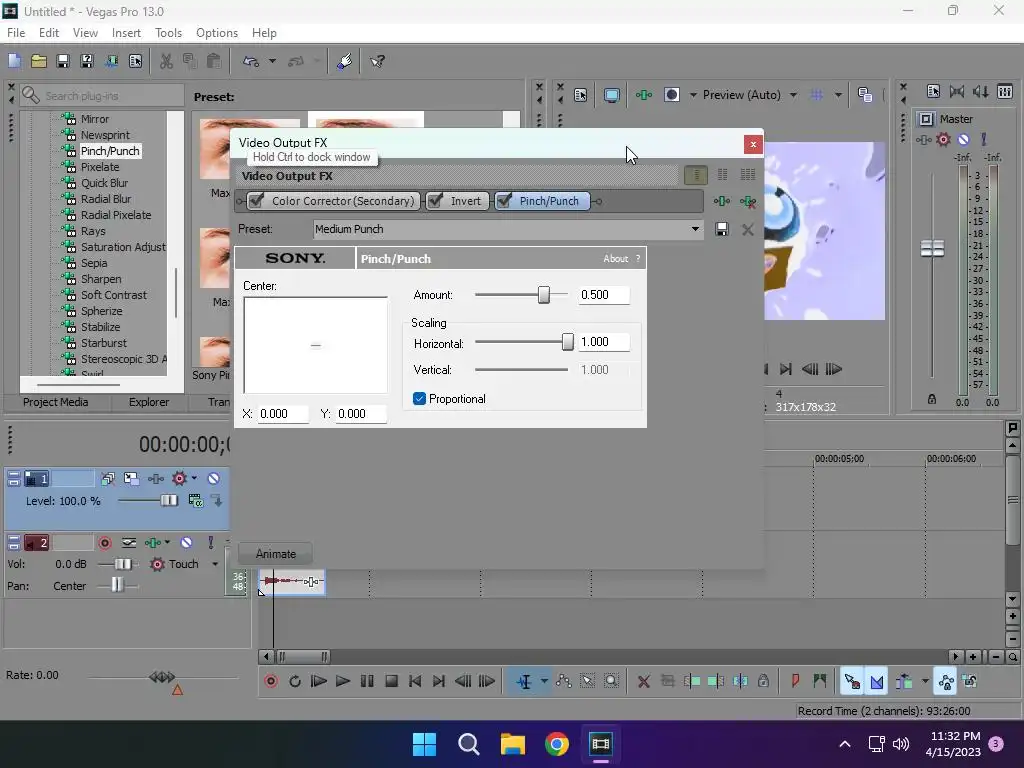This screenshot has height=768, width=1024.
Task: Mute video track 1
Action: click(x=214, y=479)
